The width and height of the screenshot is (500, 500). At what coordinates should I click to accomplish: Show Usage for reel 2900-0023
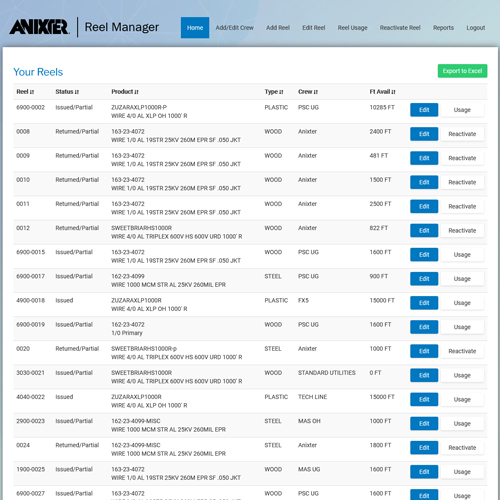462,423
